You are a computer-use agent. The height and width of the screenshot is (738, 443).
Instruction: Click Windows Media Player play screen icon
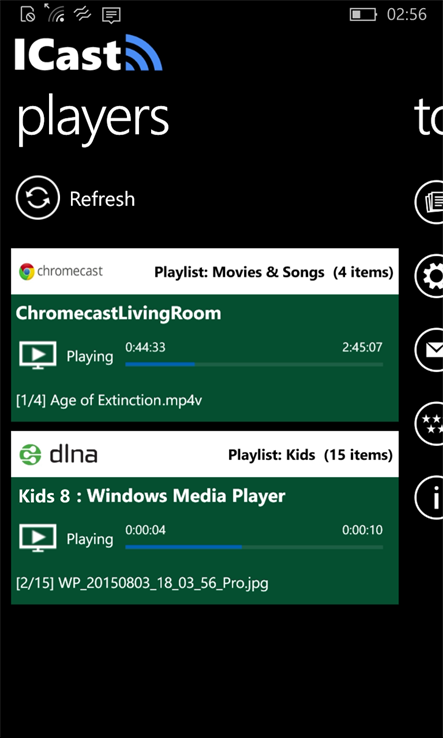pyautogui.click(x=38, y=538)
